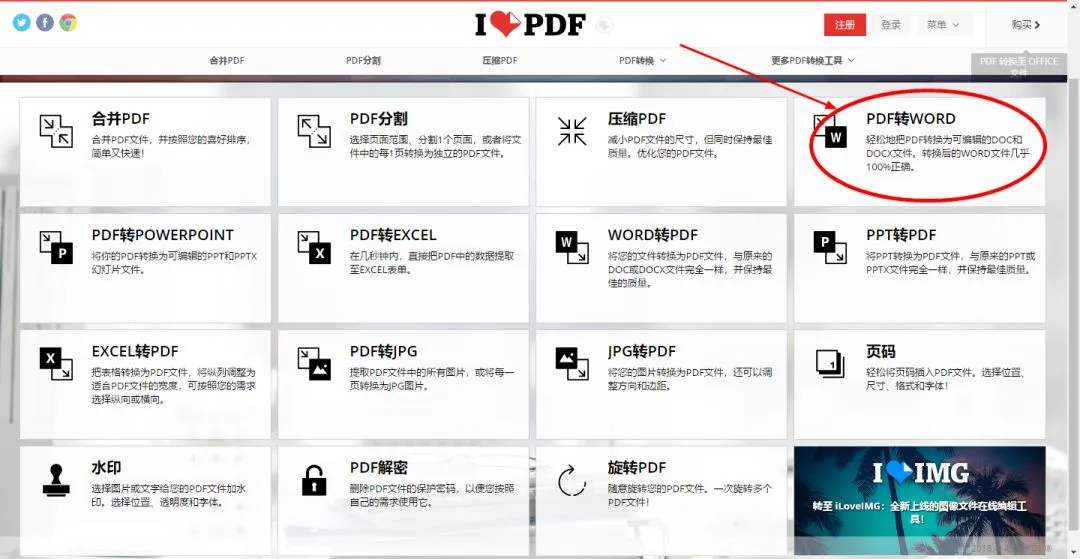Image resolution: width=1080 pixels, height=559 pixels.
Task: Open the iLoveIMG promotional banner
Action: (920, 500)
